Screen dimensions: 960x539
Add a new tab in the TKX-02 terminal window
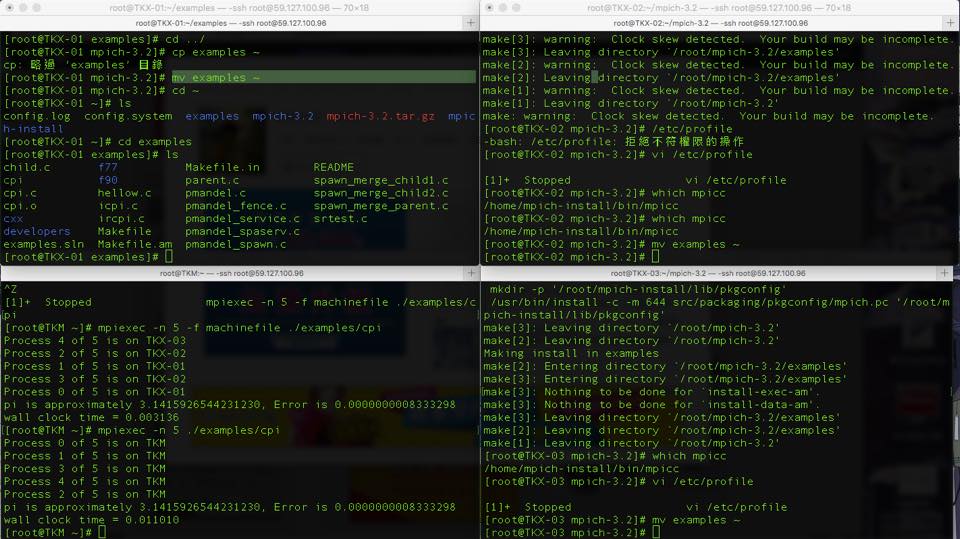click(950, 23)
